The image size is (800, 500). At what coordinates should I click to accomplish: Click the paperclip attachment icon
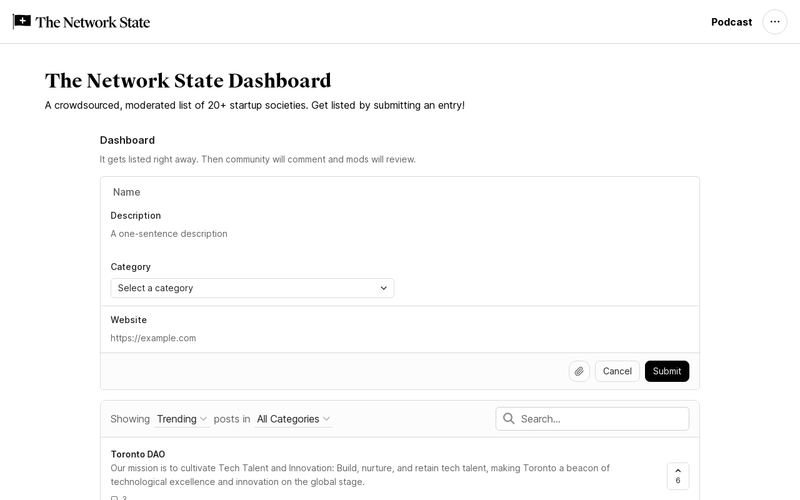[x=579, y=371]
